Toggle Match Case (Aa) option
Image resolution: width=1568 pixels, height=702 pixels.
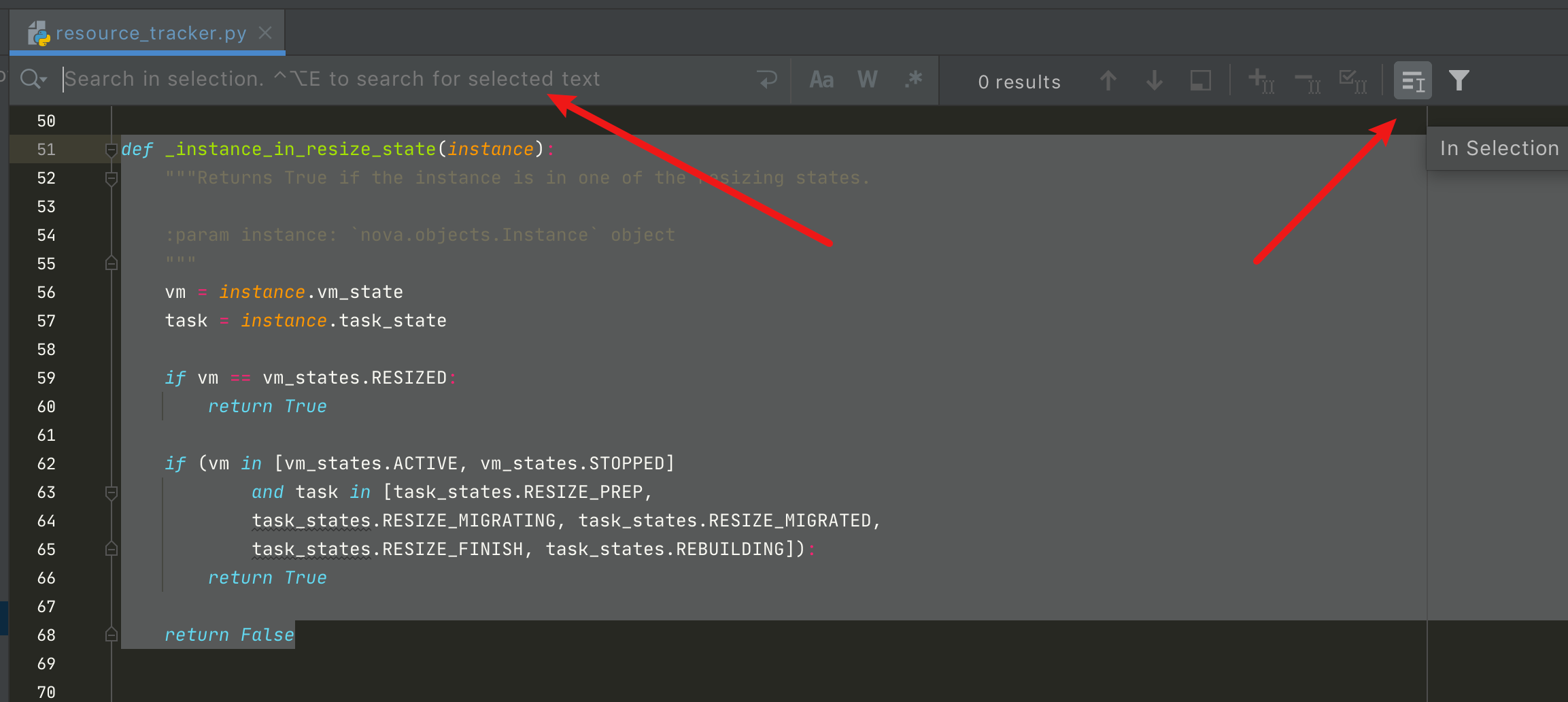click(821, 80)
